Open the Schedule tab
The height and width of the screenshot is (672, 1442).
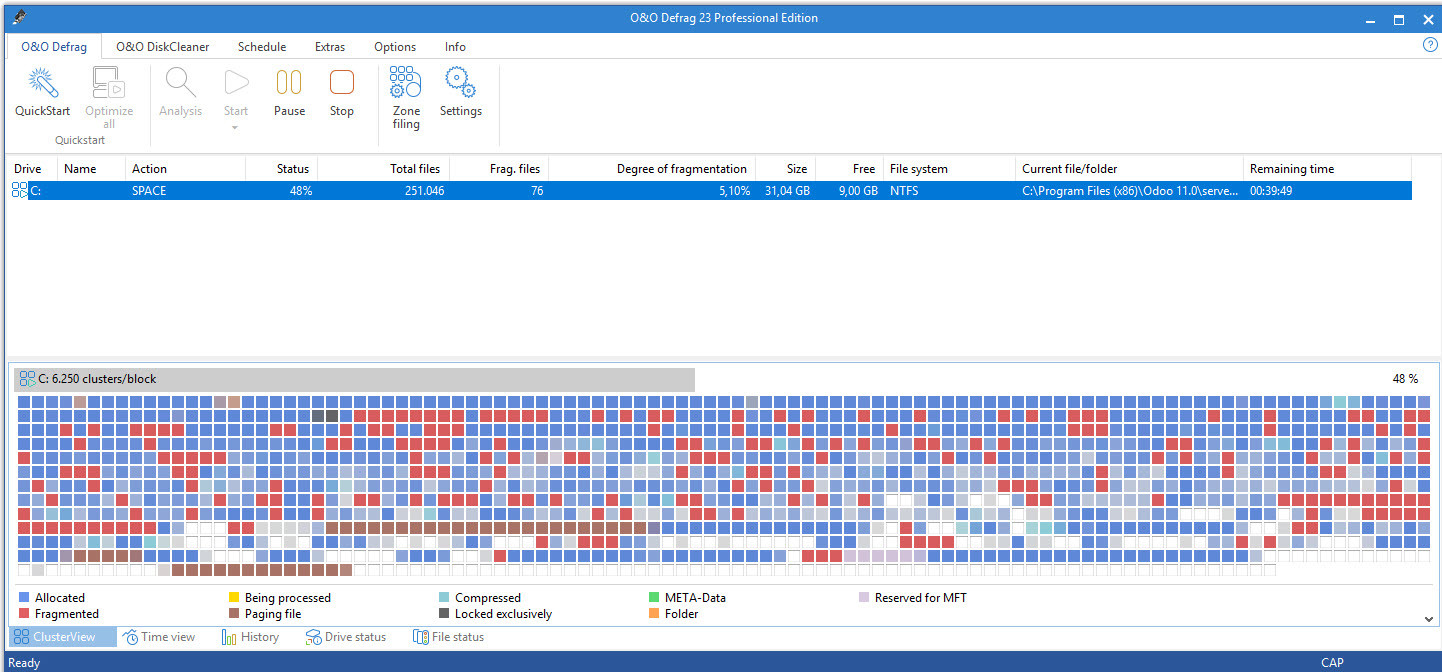tap(262, 47)
